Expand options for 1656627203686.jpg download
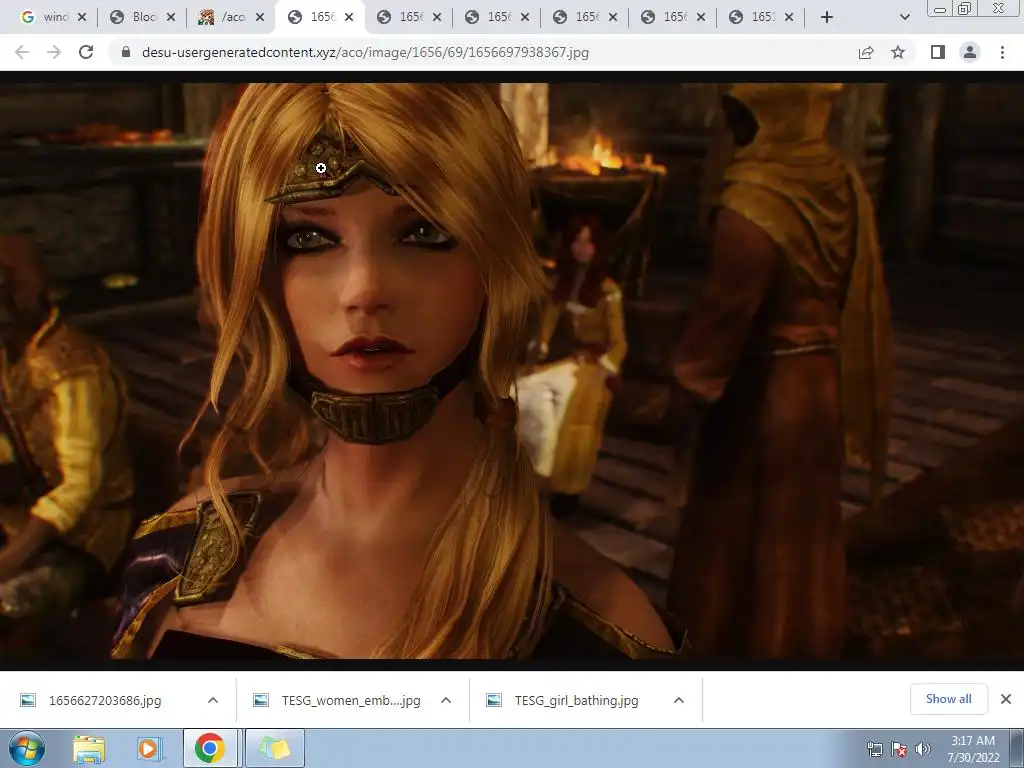The width and height of the screenshot is (1024, 768). pyautogui.click(x=213, y=700)
